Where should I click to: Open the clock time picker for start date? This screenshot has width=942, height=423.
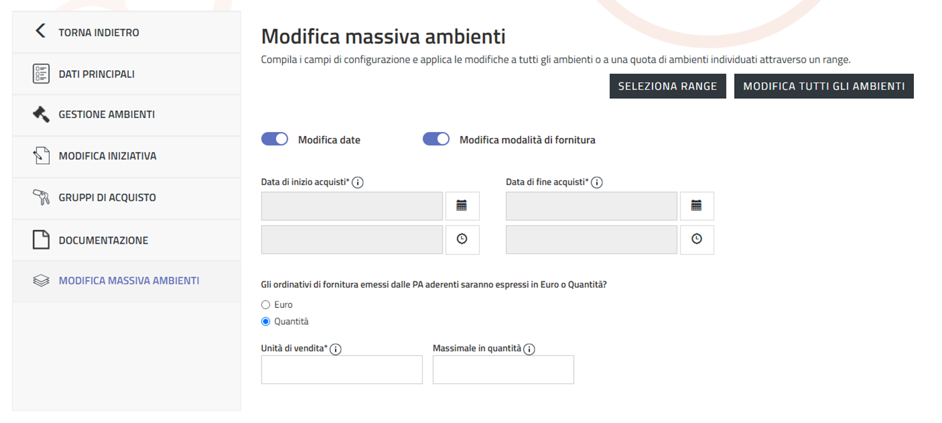(462, 240)
